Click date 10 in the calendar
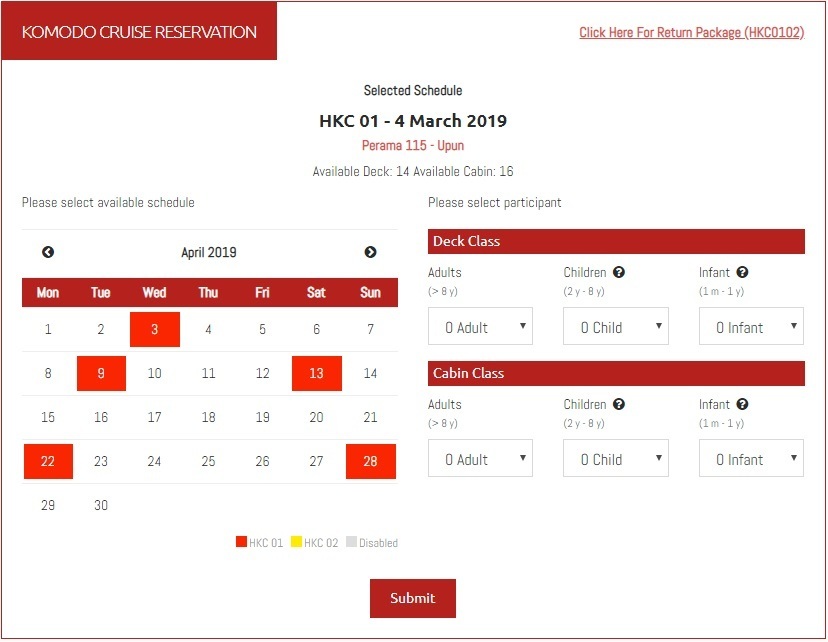Viewport: 828px width, 642px height. [155, 373]
